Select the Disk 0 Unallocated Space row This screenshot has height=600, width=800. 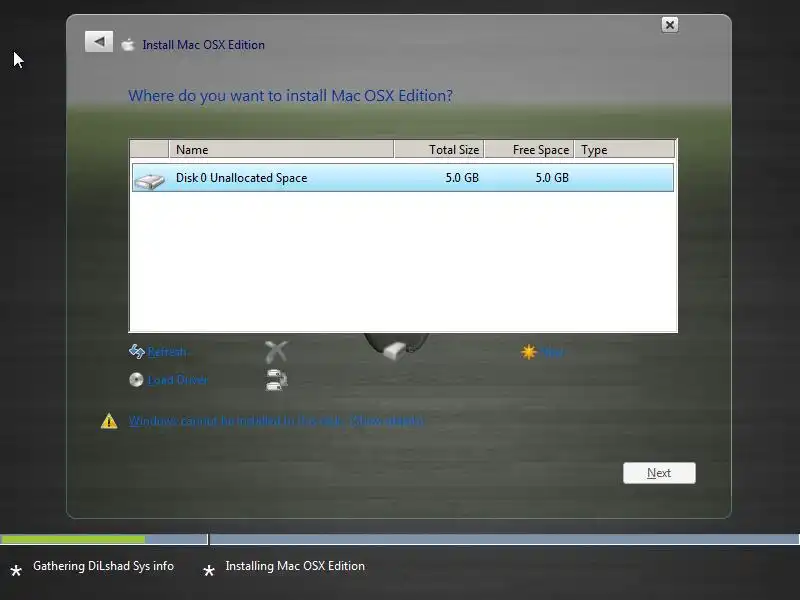click(403, 178)
